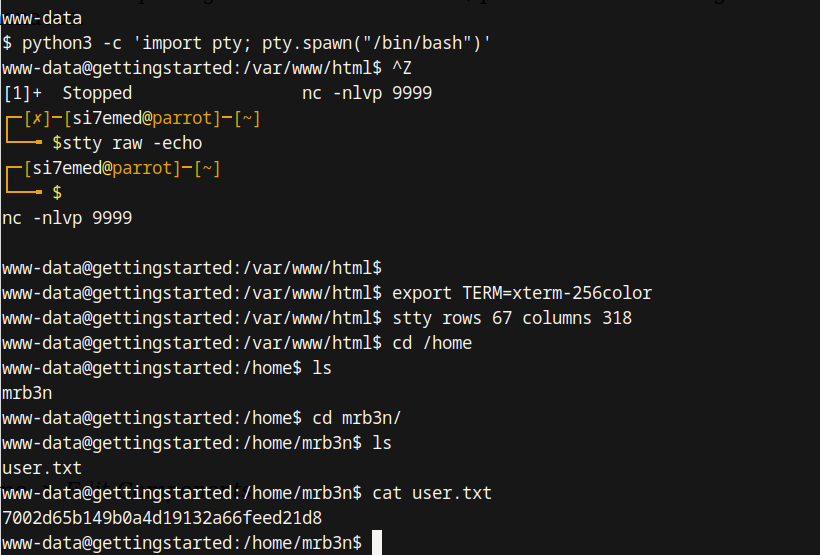The width and height of the screenshot is (820, 555).
Task: Click the 'cd /home' command text
Action: [x=431, y=343]
